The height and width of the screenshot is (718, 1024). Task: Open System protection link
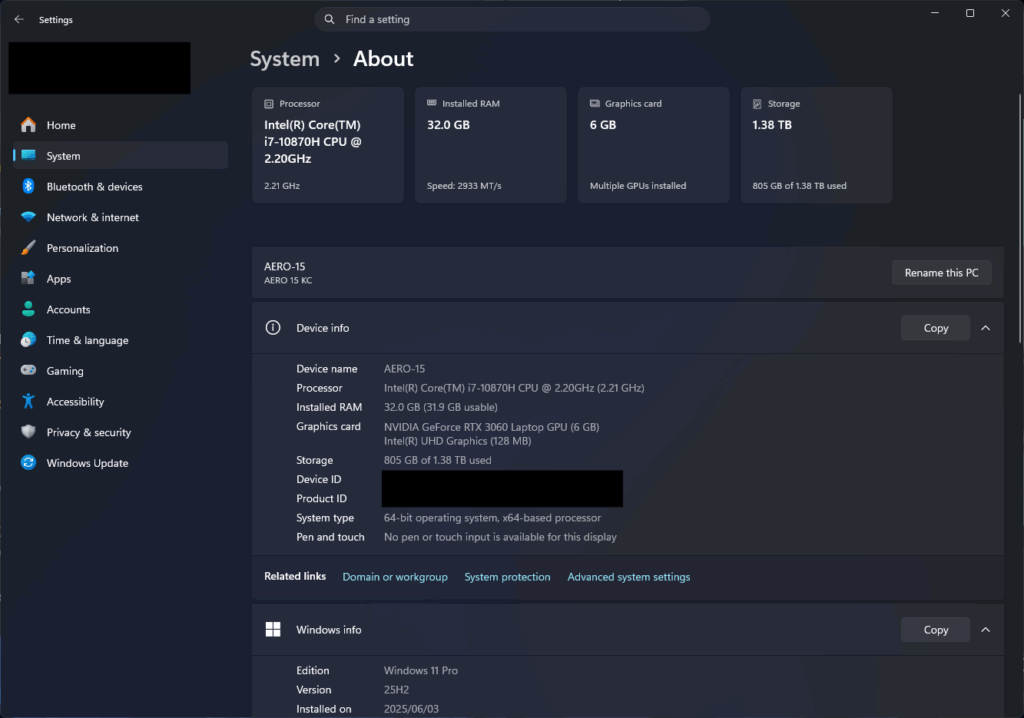[x=507, y=577]
